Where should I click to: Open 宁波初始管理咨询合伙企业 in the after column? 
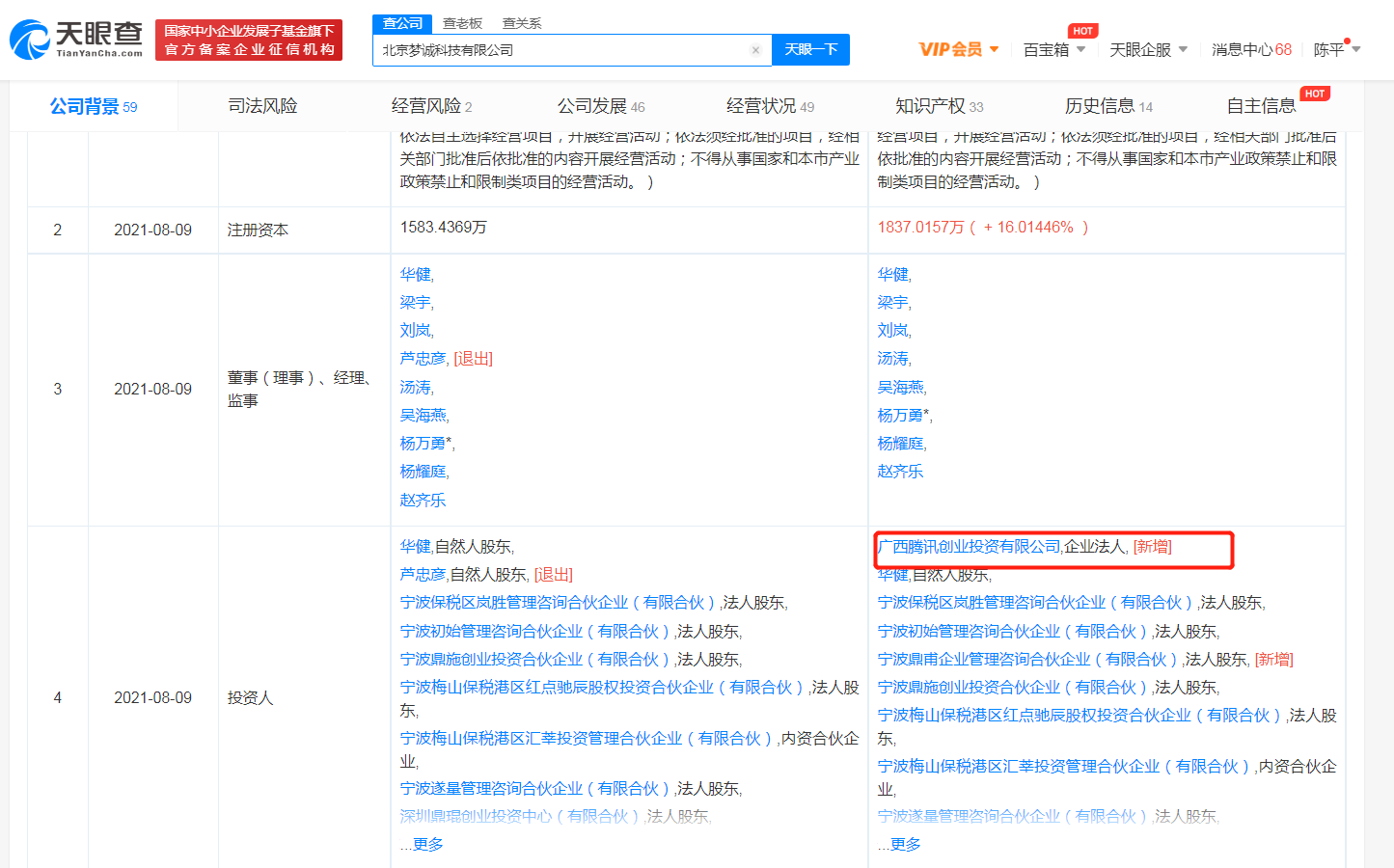(1015, 632)
